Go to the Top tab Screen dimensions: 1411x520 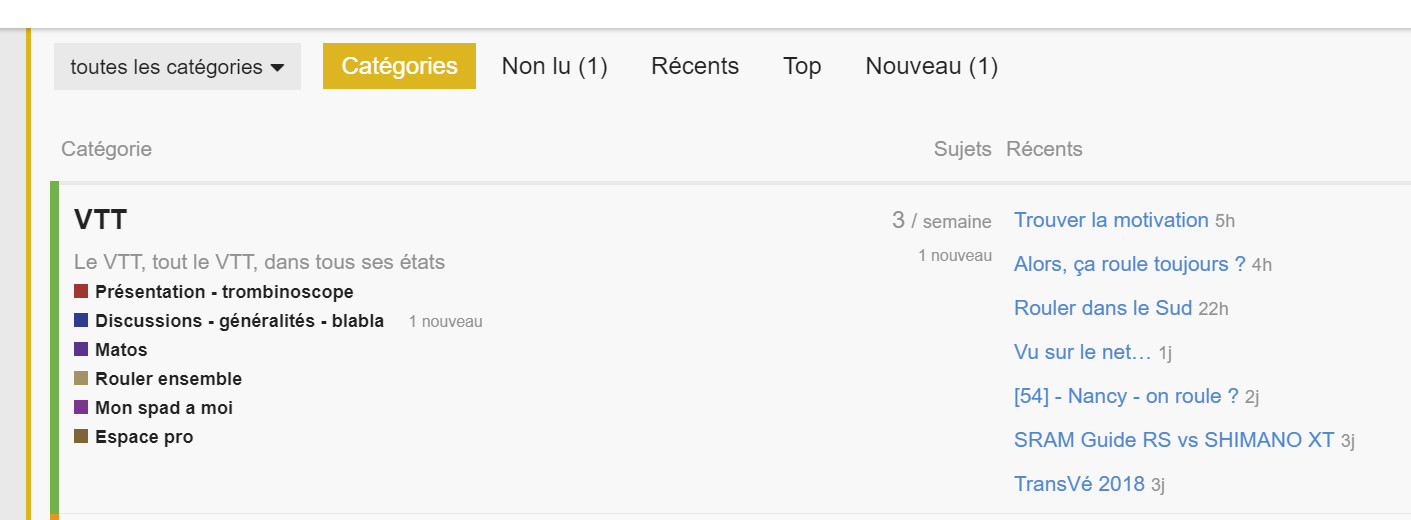[x=802, y=66]
